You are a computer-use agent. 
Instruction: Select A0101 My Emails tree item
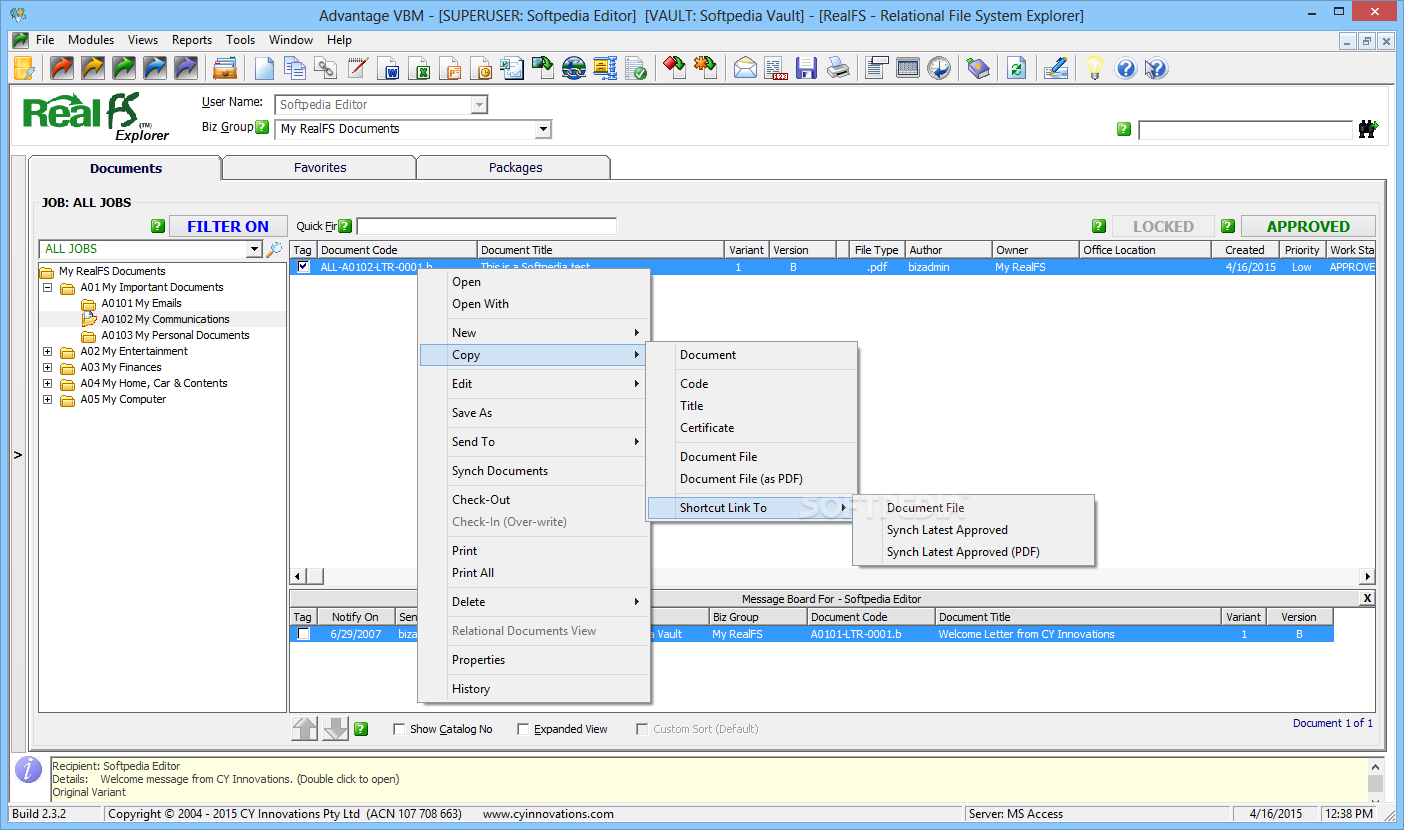[141, 303]
